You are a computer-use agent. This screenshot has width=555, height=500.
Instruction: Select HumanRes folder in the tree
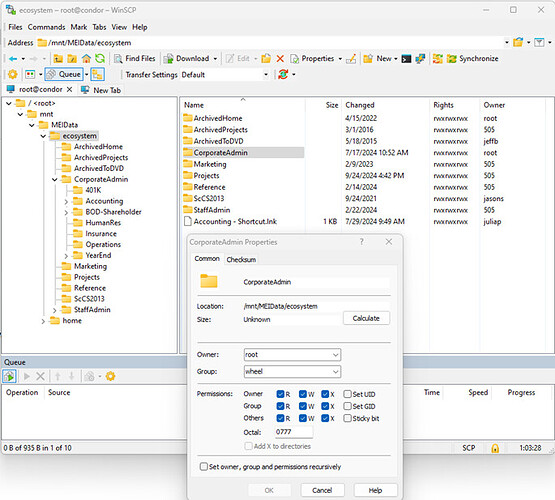(x=103, y=223)
